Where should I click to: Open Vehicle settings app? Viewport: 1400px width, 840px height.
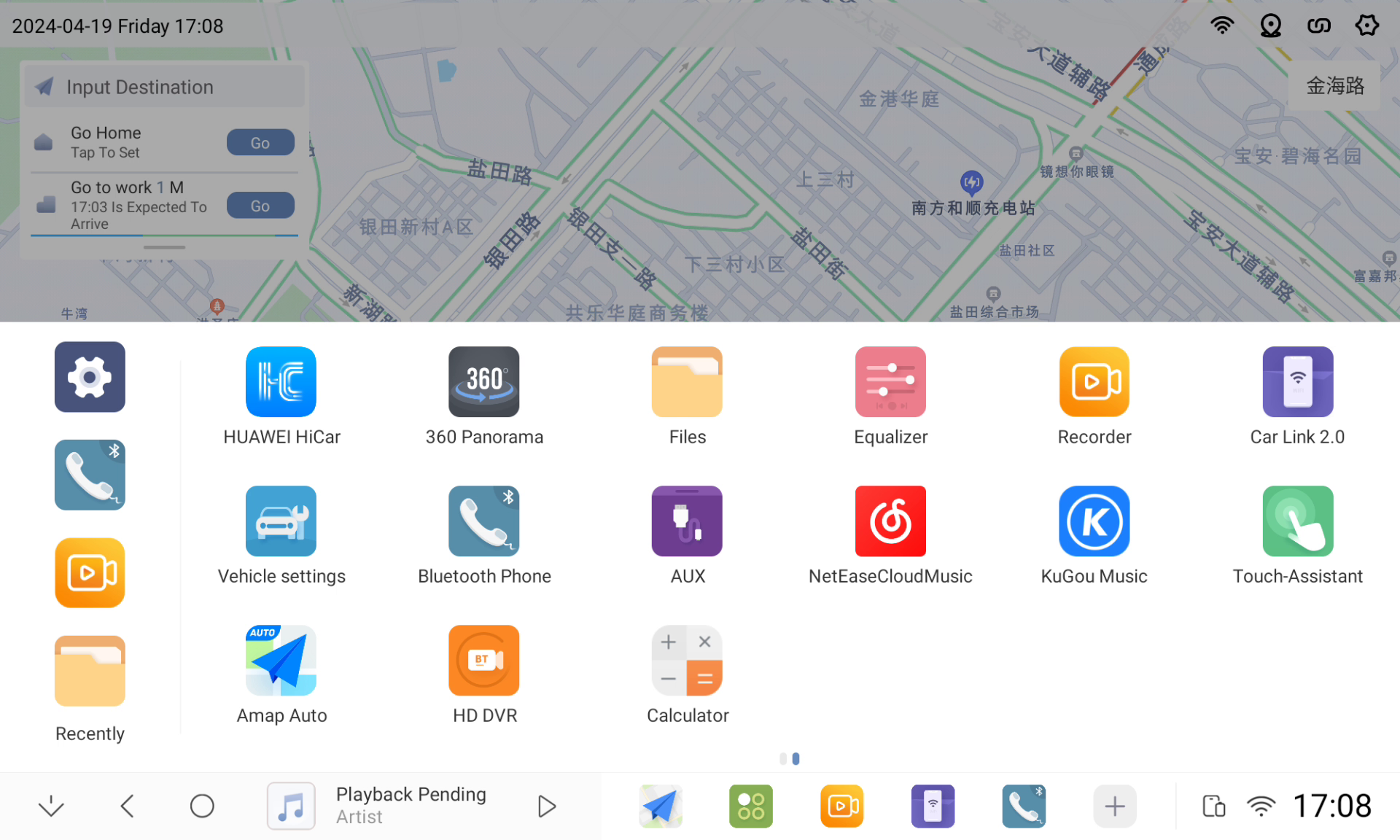[281, 521]
